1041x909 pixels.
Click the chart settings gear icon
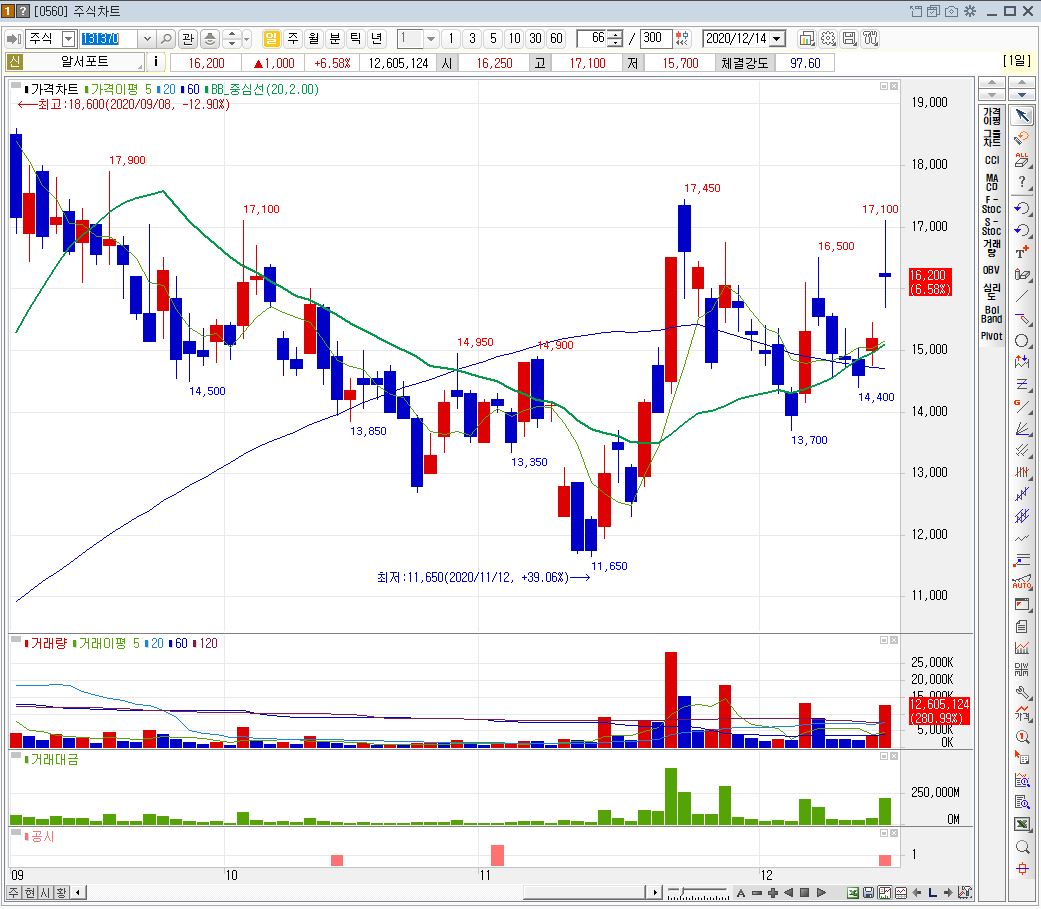(x=828, y=39)
